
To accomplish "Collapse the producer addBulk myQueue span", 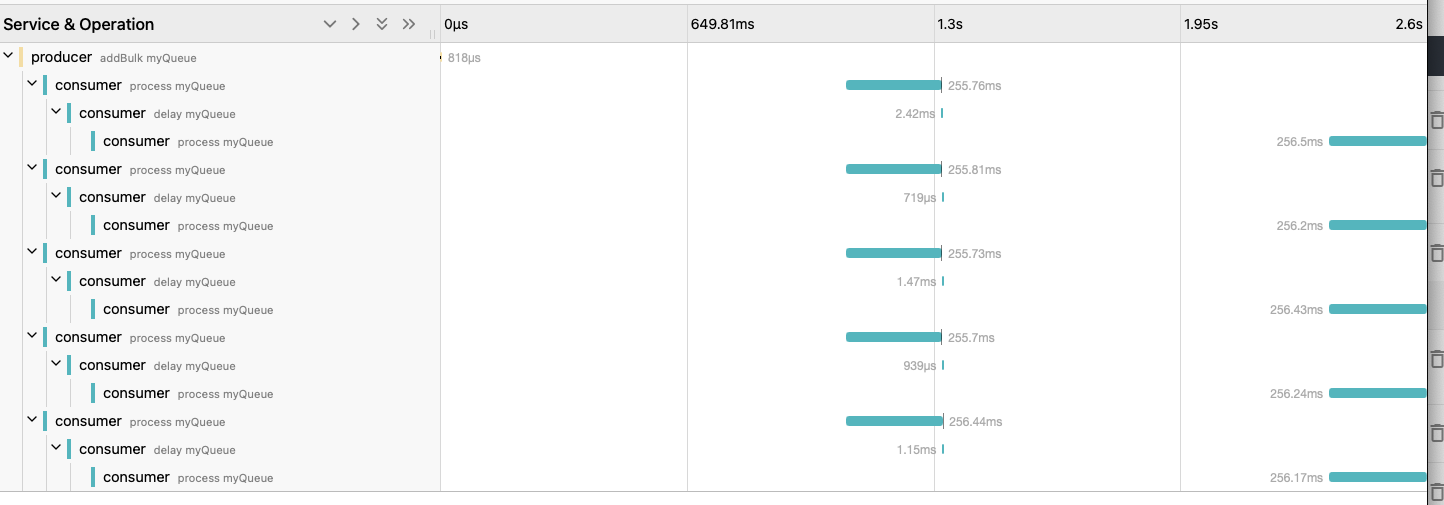I will pyautogui.click(x=9, y=57).
